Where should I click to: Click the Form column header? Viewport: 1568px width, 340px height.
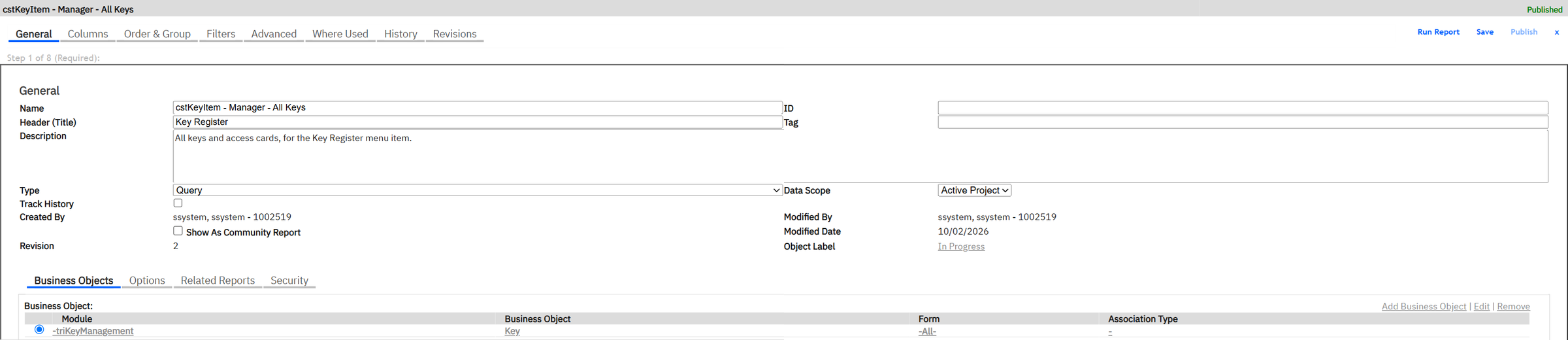(929, 319)
